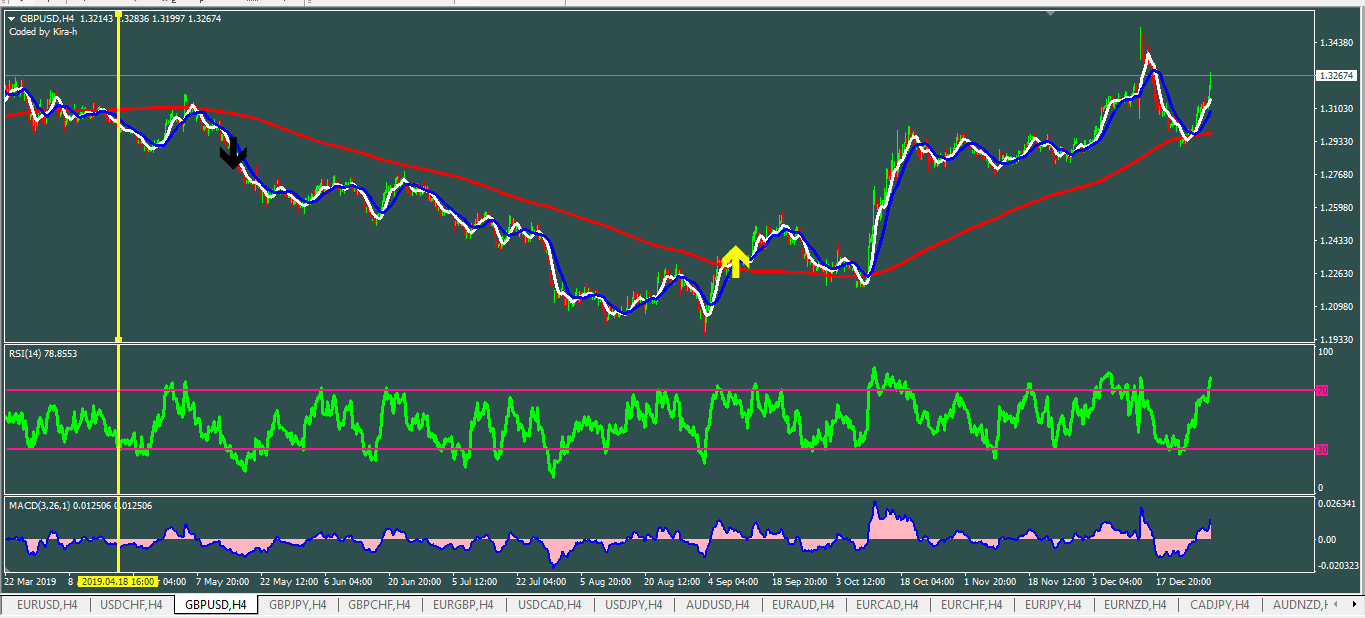Click the RSI 70 level label
Viewport: 1365px width, 618px height.
click(1321, 391)
